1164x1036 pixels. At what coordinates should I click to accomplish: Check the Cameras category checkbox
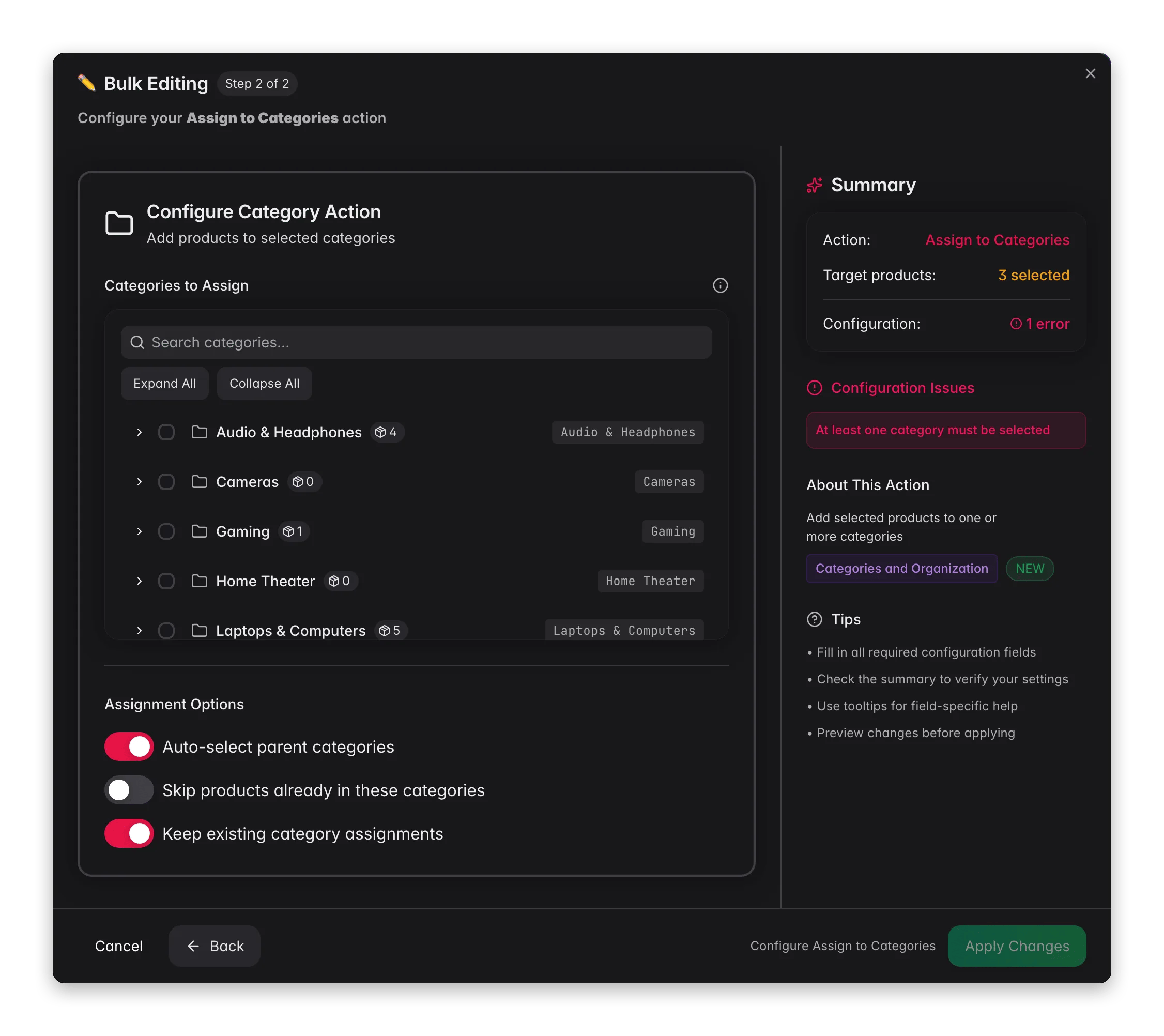point(166,481)
